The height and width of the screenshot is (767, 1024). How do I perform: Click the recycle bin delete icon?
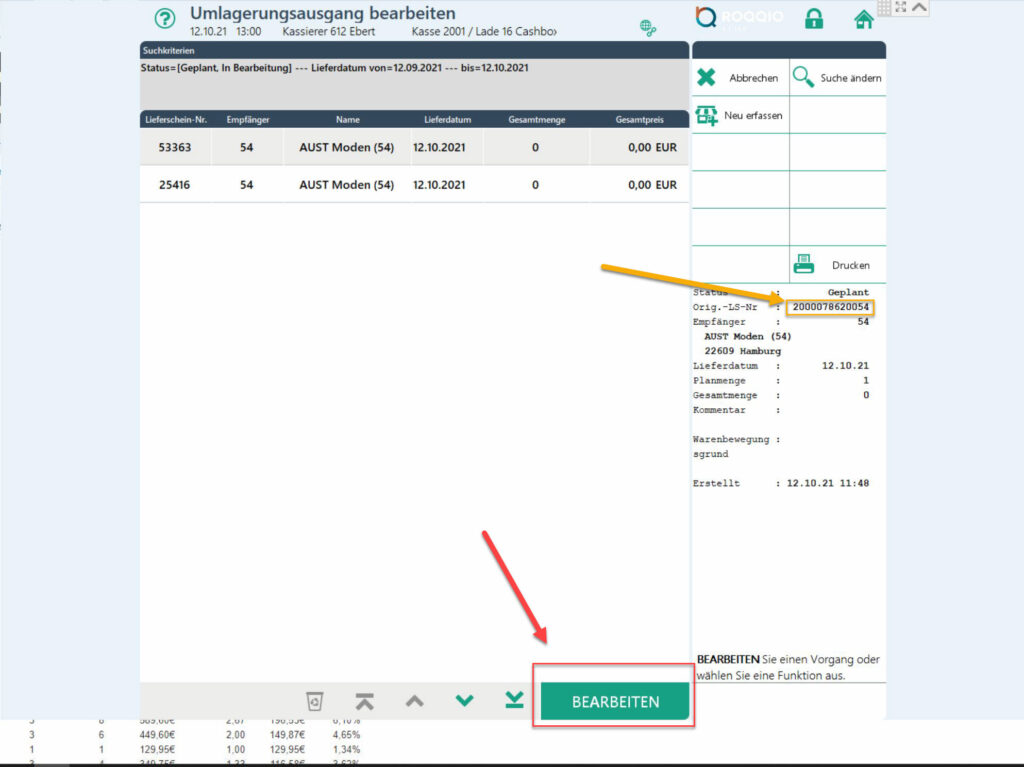click(314, 701)
